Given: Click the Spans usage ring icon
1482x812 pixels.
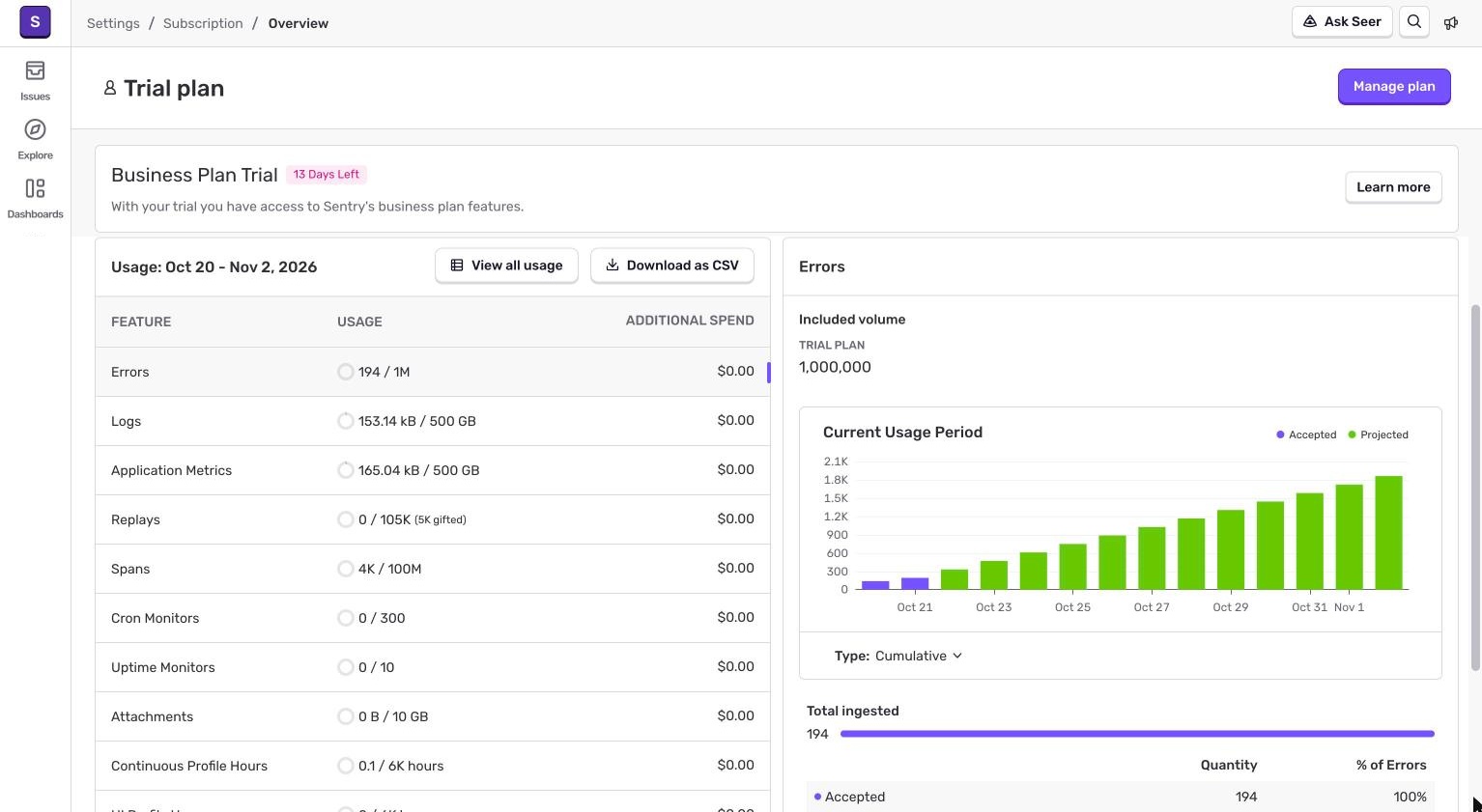Looking at the screenshot, I should click(345, 569).
